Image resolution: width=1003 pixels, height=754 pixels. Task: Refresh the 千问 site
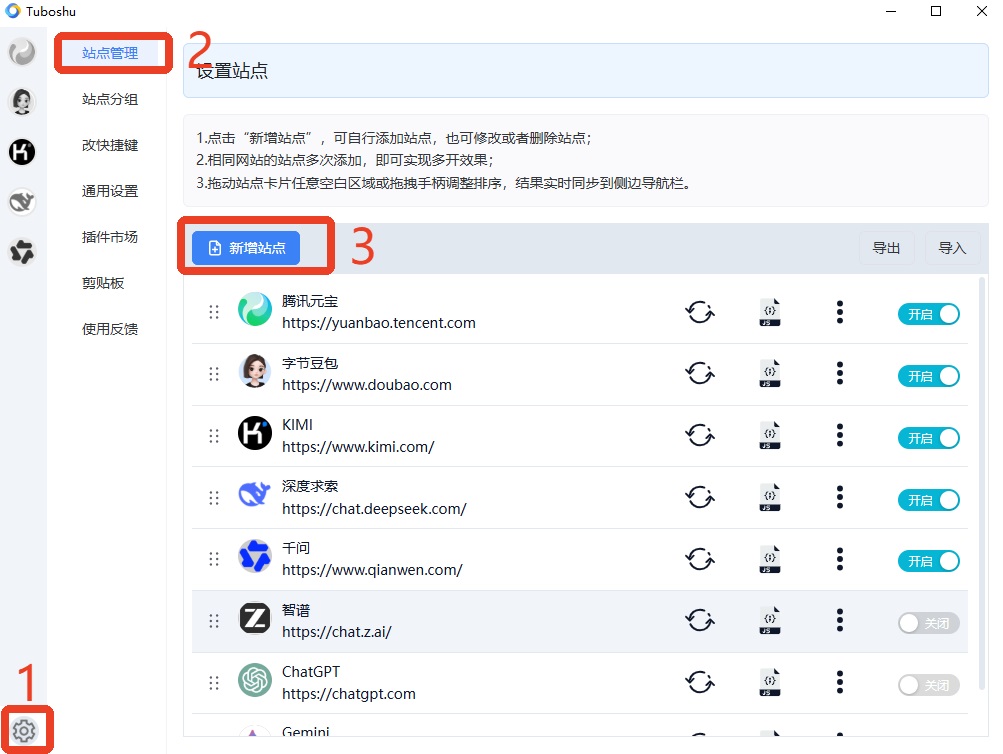(x=700, y=559)
